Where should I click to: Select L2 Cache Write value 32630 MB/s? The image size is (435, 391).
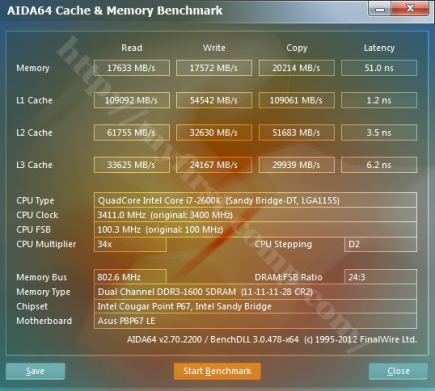click(214, 133)
